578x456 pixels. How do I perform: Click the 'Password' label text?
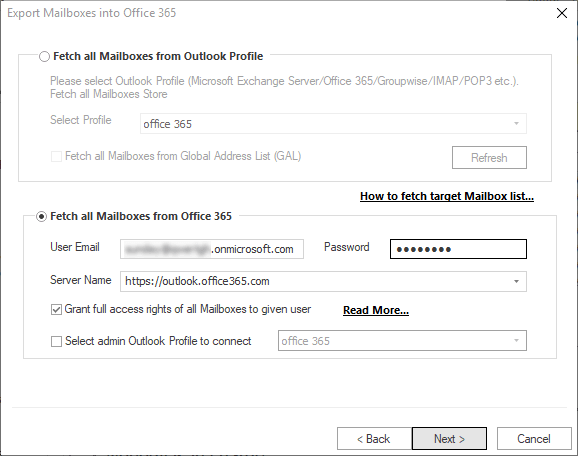[347, 247]
